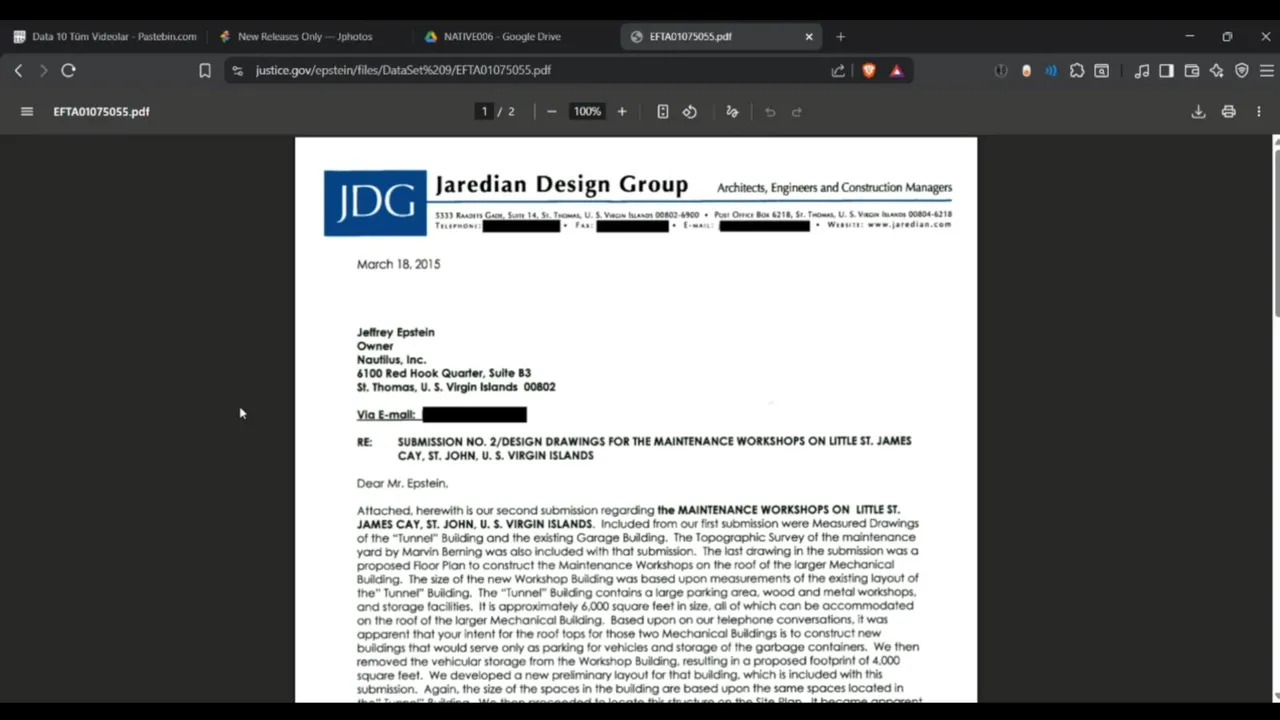Click the grey circular extension icon

click(1001, 70)
